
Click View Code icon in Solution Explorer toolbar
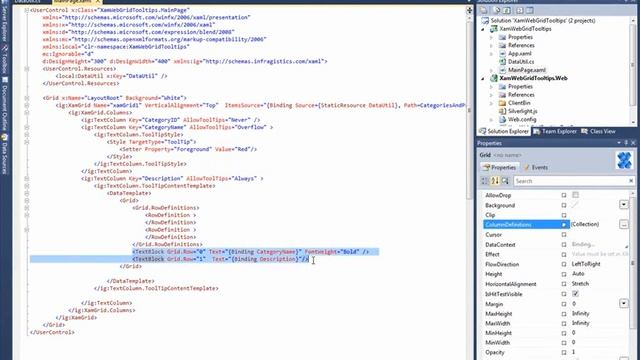coord(520,10)
